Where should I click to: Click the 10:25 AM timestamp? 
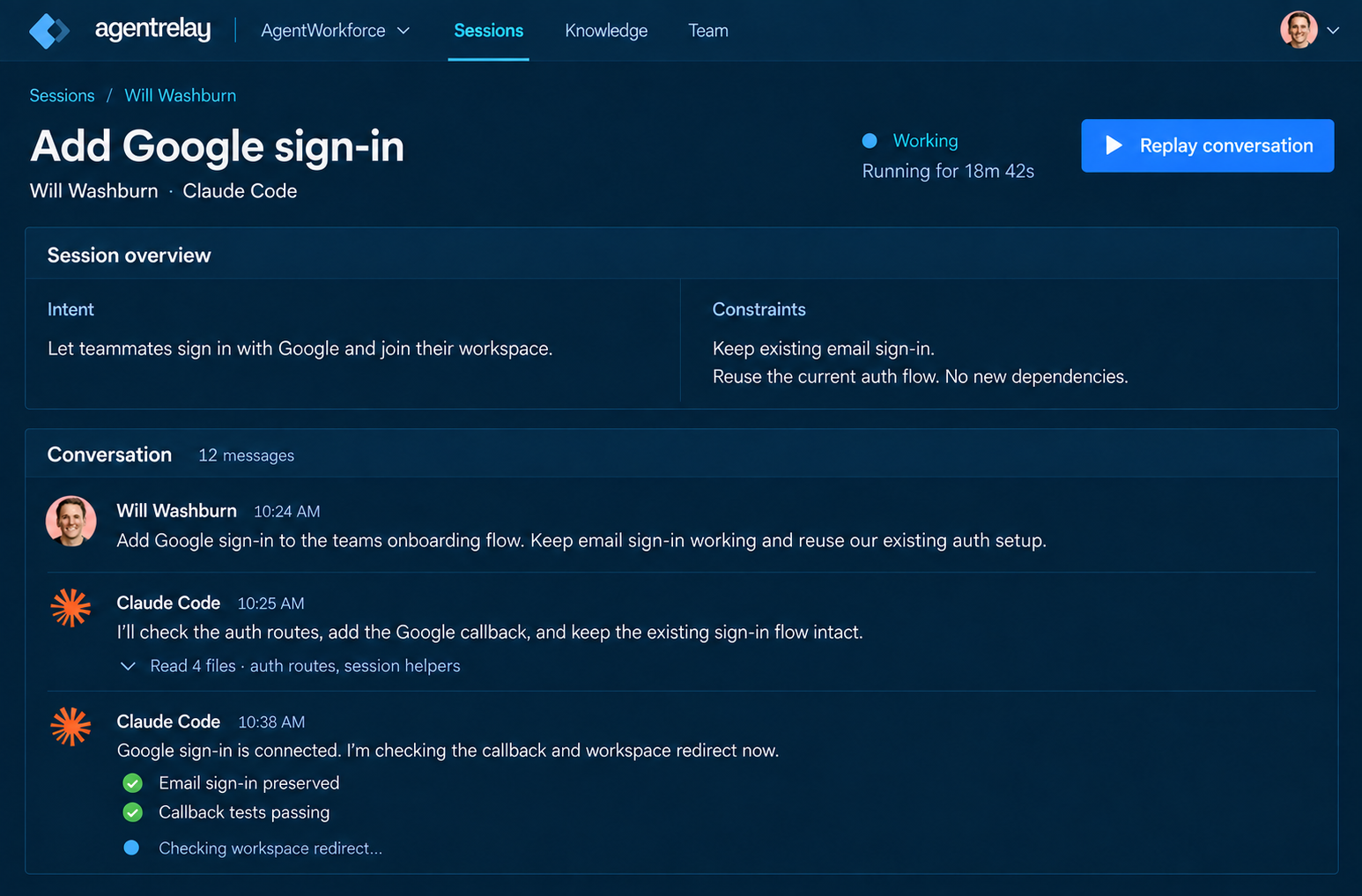pos(270,604)
